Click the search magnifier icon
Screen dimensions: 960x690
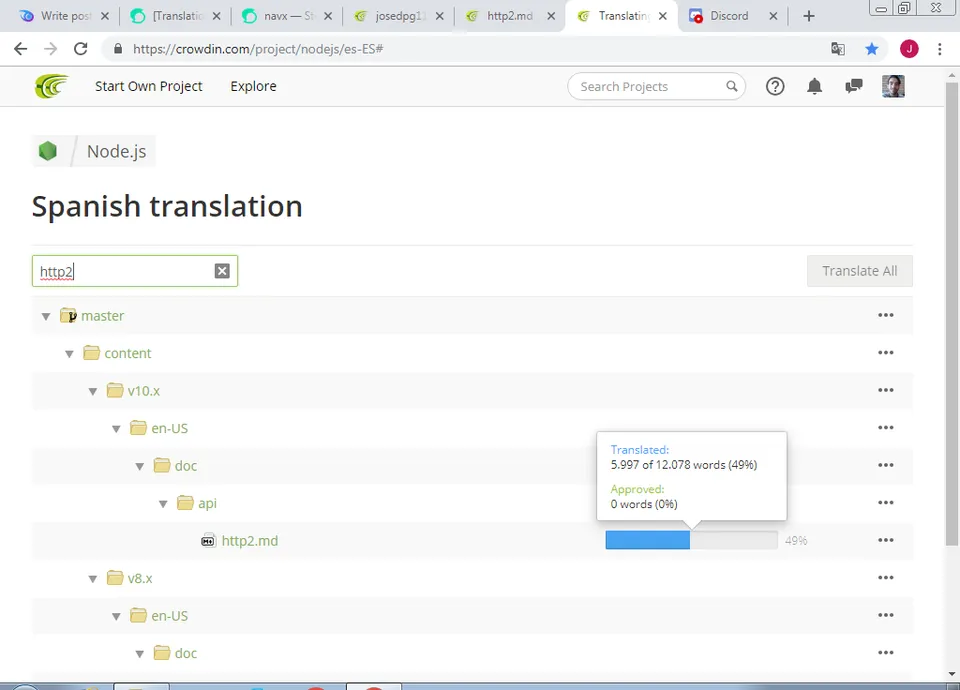pyautogui.click(x=732, y=86)
